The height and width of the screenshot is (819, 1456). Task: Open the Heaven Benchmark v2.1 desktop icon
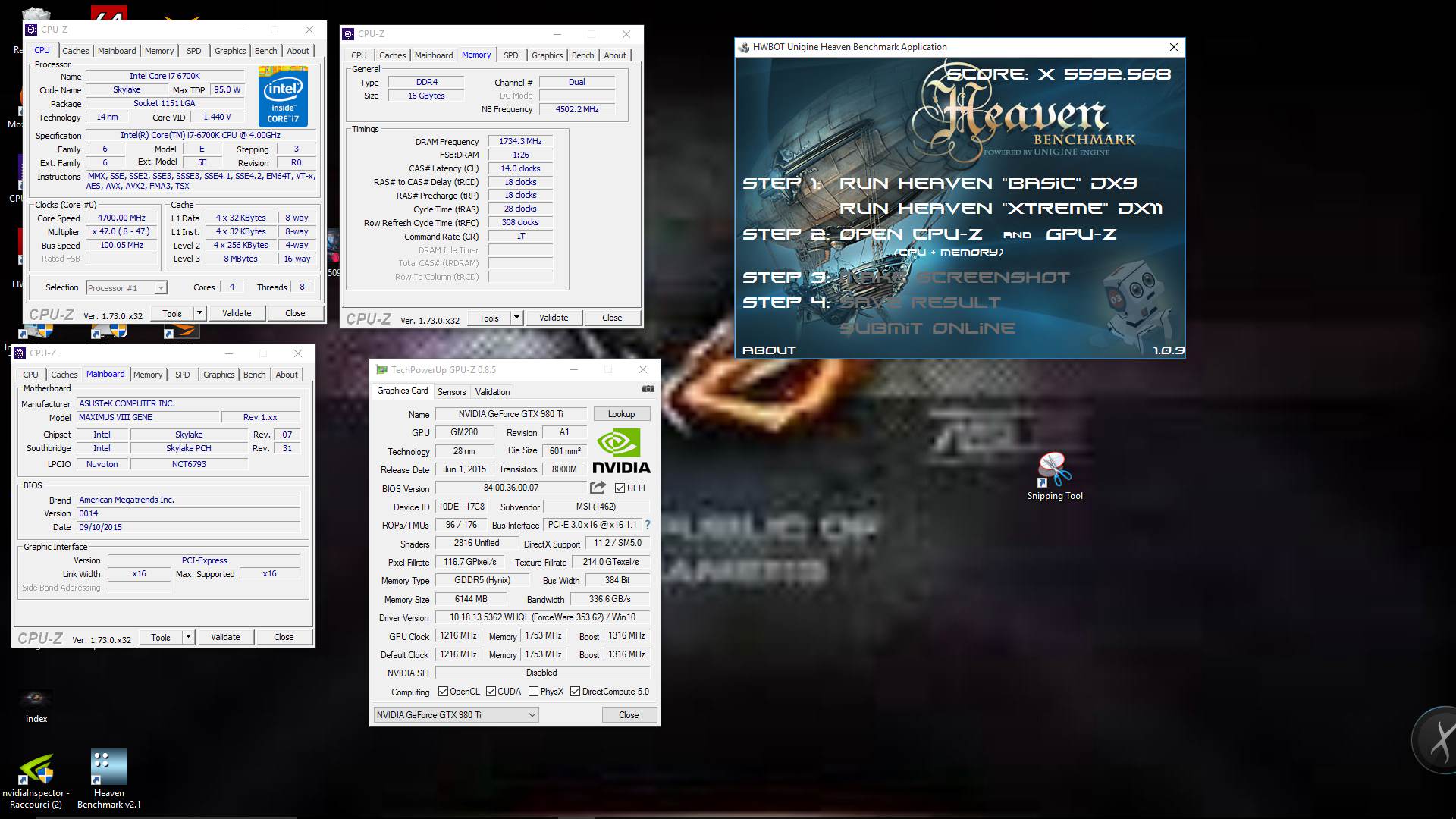click(109, 779)
